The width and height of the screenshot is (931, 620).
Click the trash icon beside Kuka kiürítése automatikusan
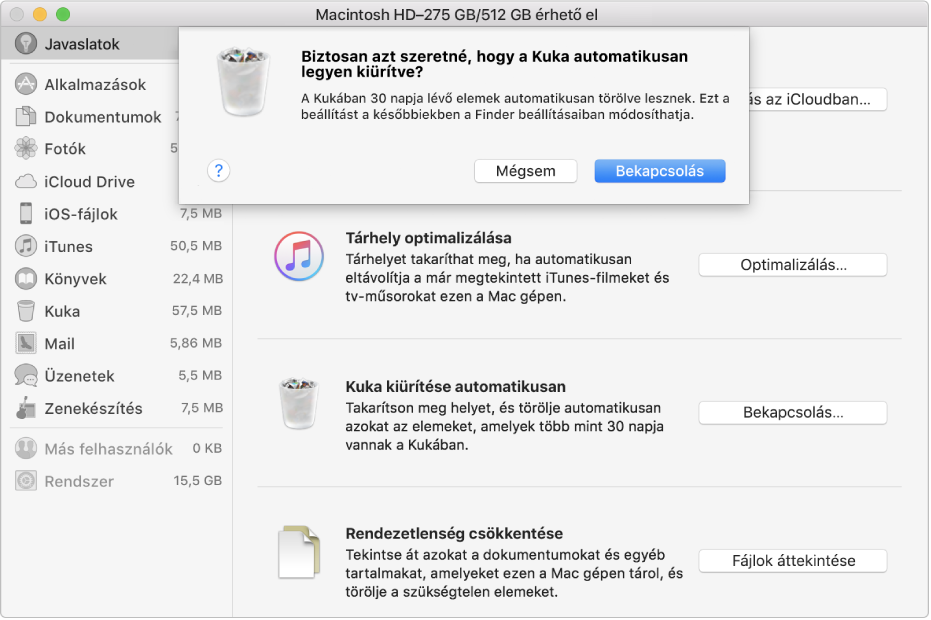[299, 403]
